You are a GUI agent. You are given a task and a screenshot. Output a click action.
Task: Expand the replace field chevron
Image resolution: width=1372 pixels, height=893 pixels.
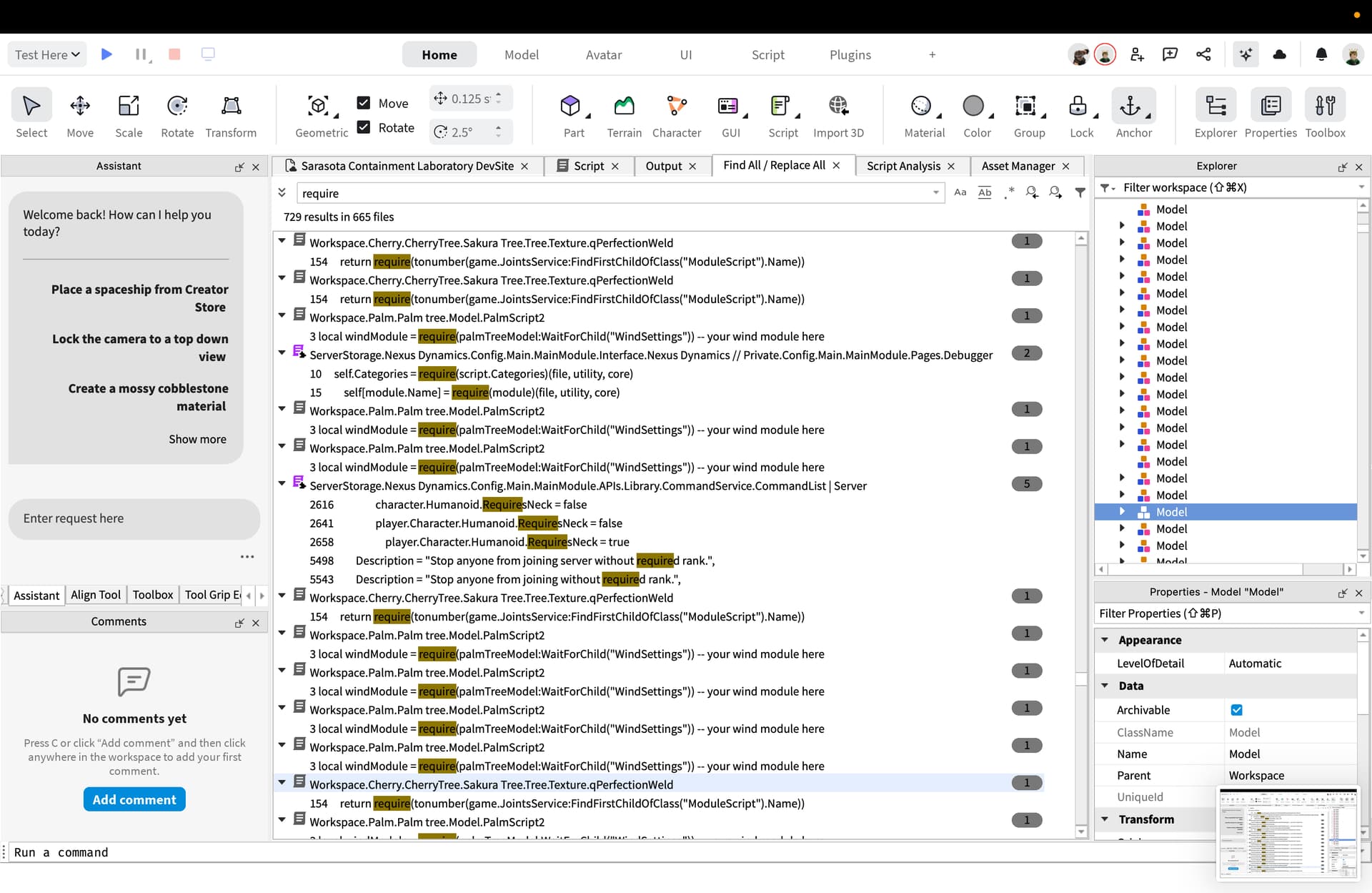coord(282,192)
